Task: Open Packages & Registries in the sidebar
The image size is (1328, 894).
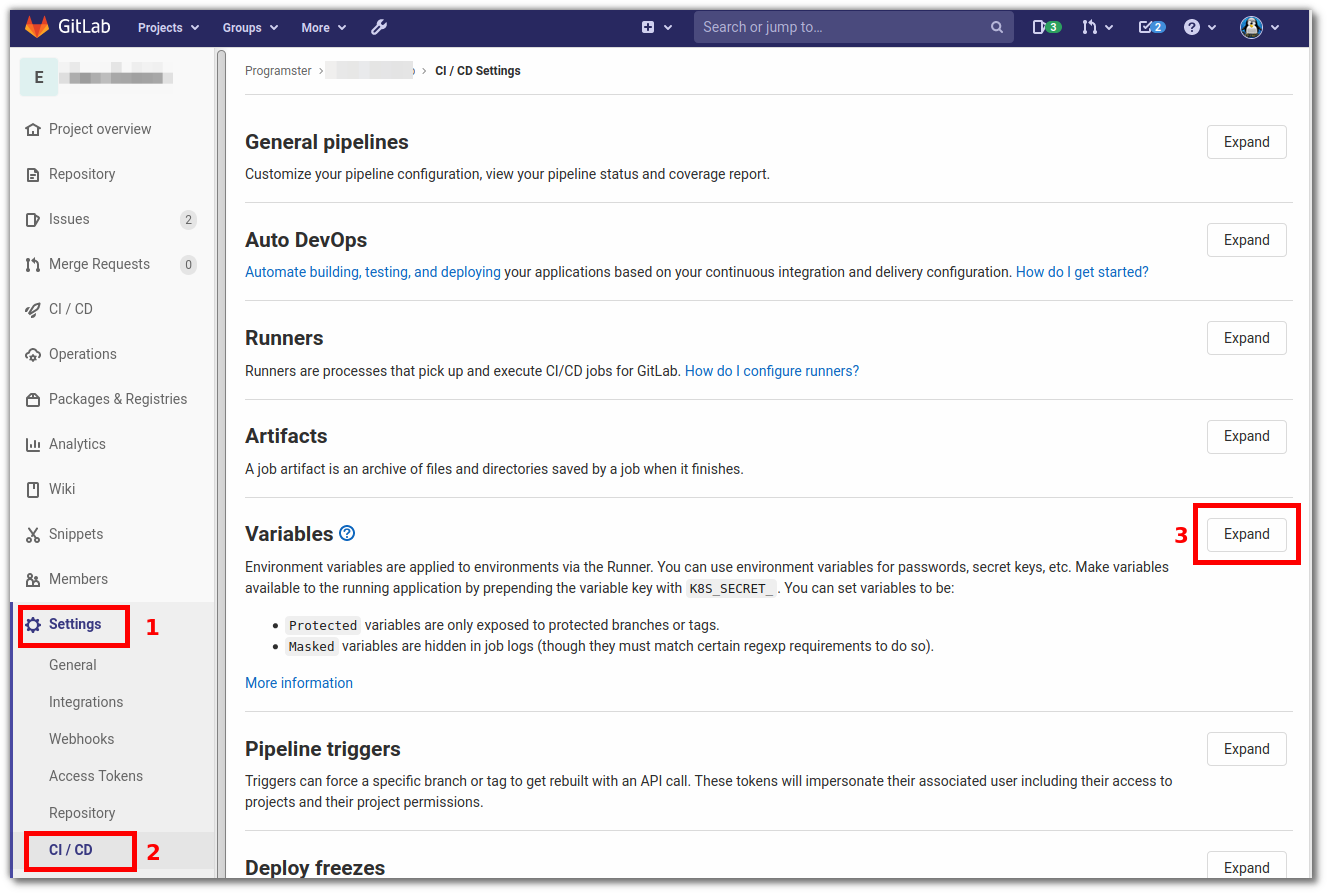Action: coord(118,398)
